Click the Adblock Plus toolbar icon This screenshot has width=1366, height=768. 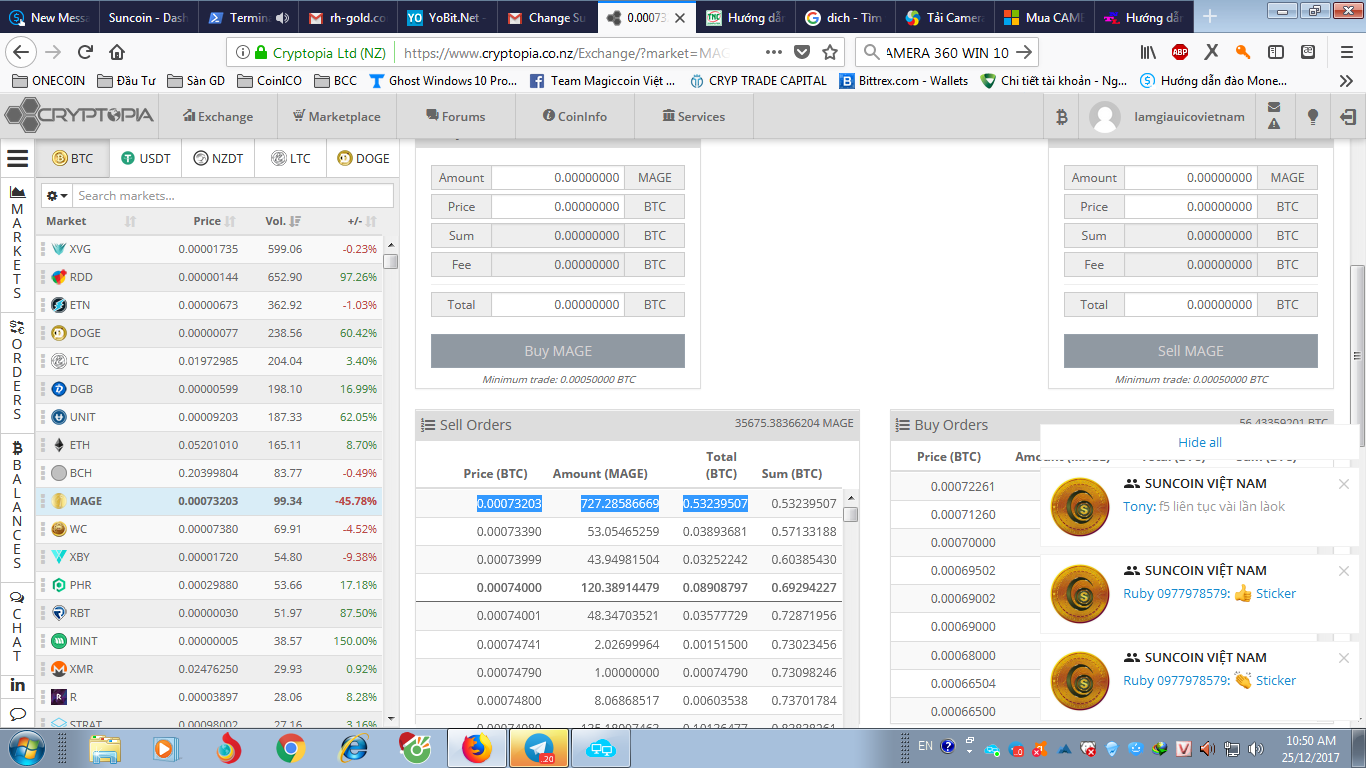click(x=1180, y=52)
